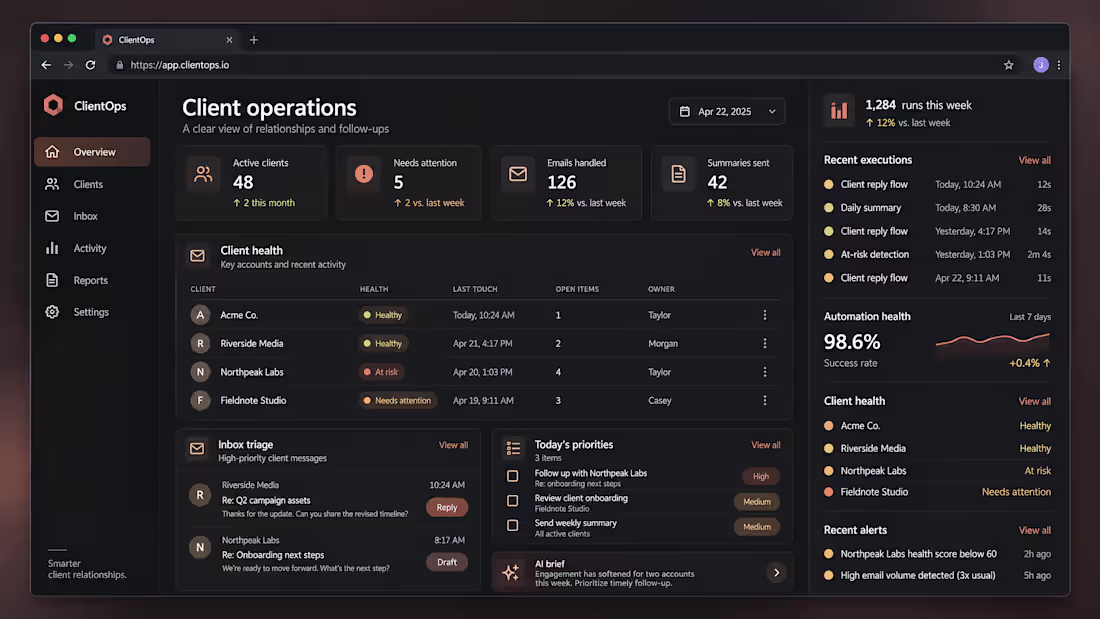Check the Review client onboarding task
This screenshot has height=619, width=1100.
pos(513,501)
